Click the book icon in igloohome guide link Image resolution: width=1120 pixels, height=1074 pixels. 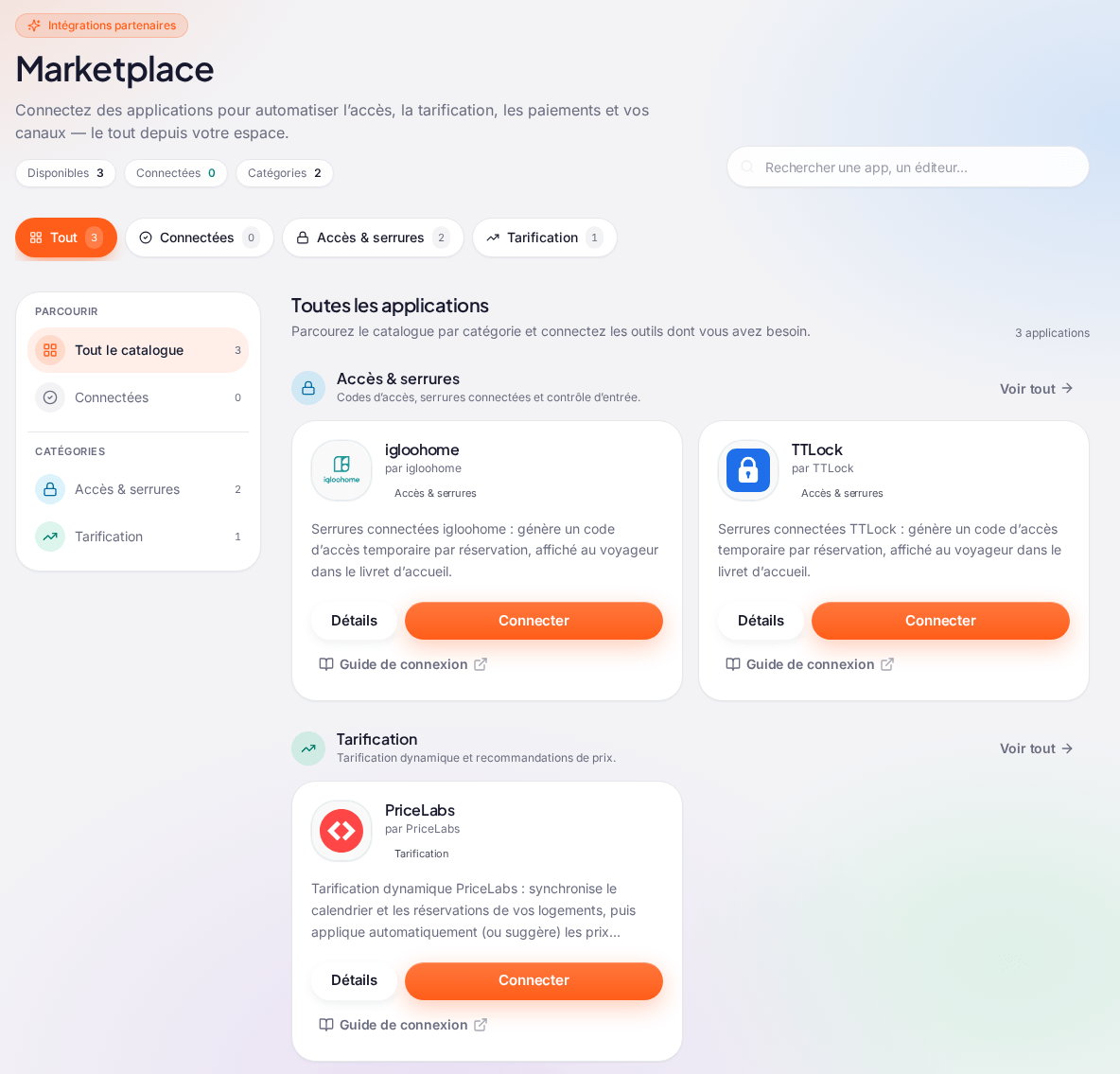point(326,664)
